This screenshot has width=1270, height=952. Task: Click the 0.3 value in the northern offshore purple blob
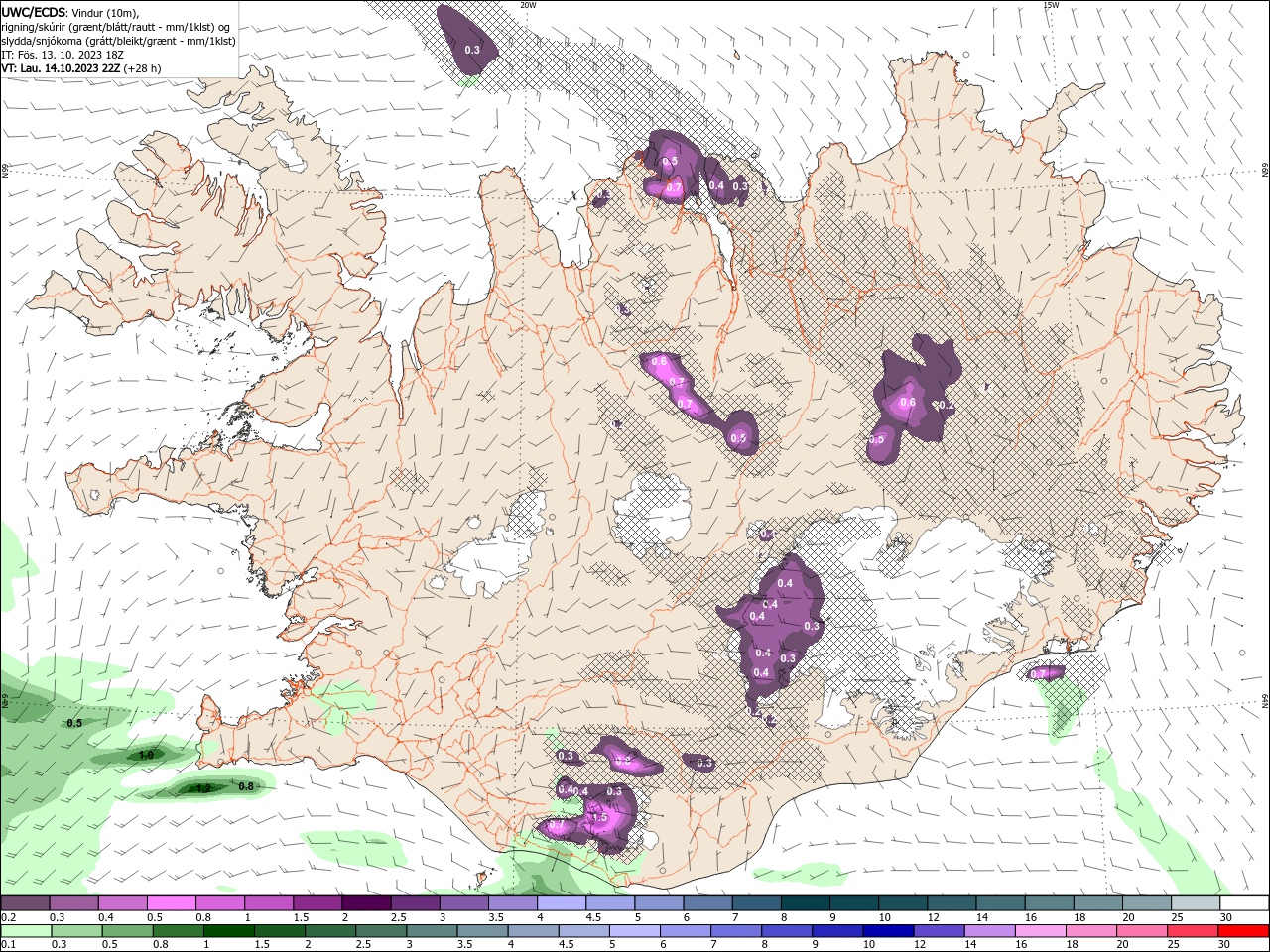[472, 50]
